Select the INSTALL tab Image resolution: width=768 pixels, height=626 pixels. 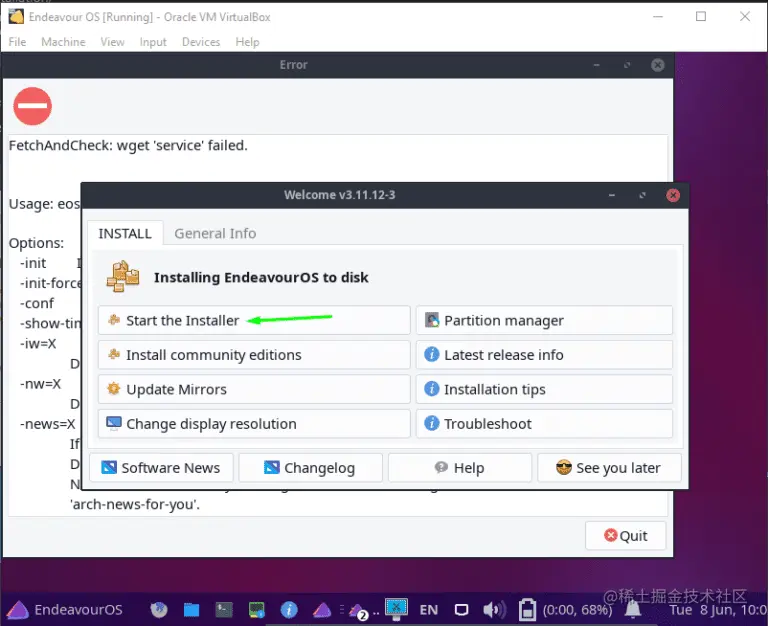click(x=125, y=233)
